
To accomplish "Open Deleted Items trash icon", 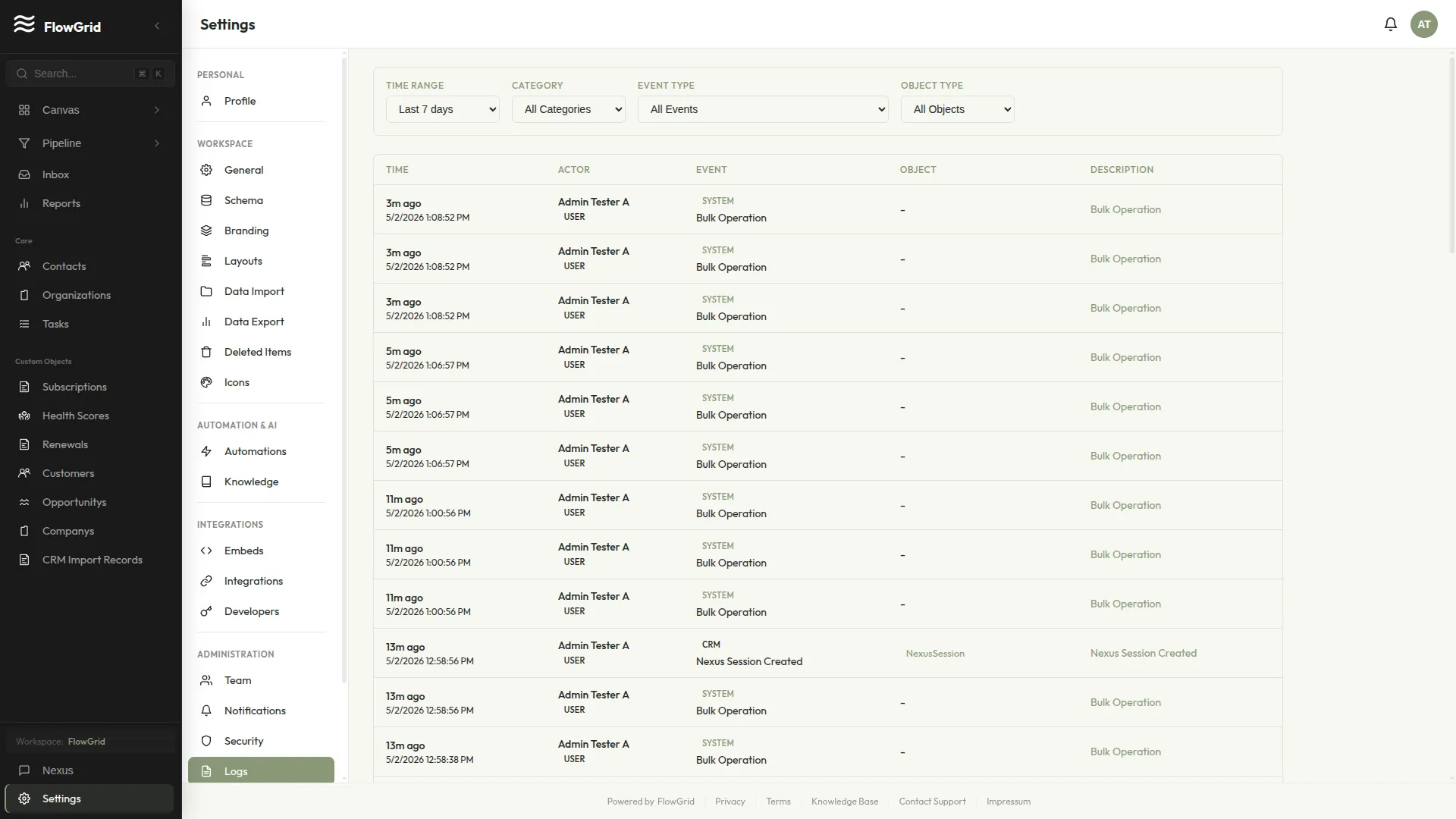I will pyautogui.click(x=206, y=352).
